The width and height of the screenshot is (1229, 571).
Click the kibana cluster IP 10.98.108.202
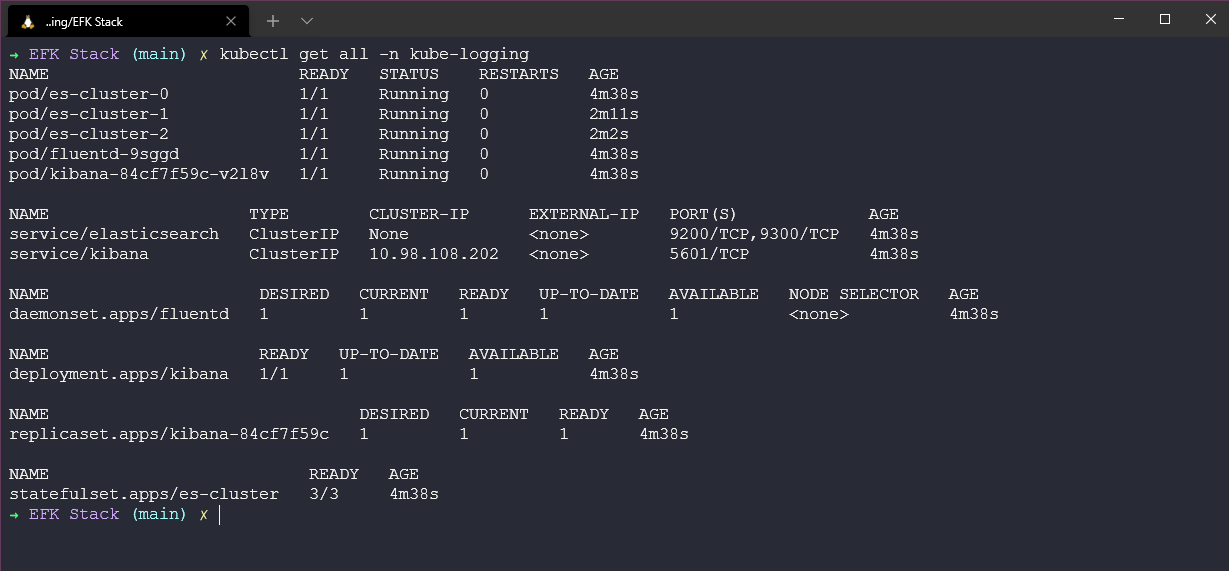click(433, 254)
